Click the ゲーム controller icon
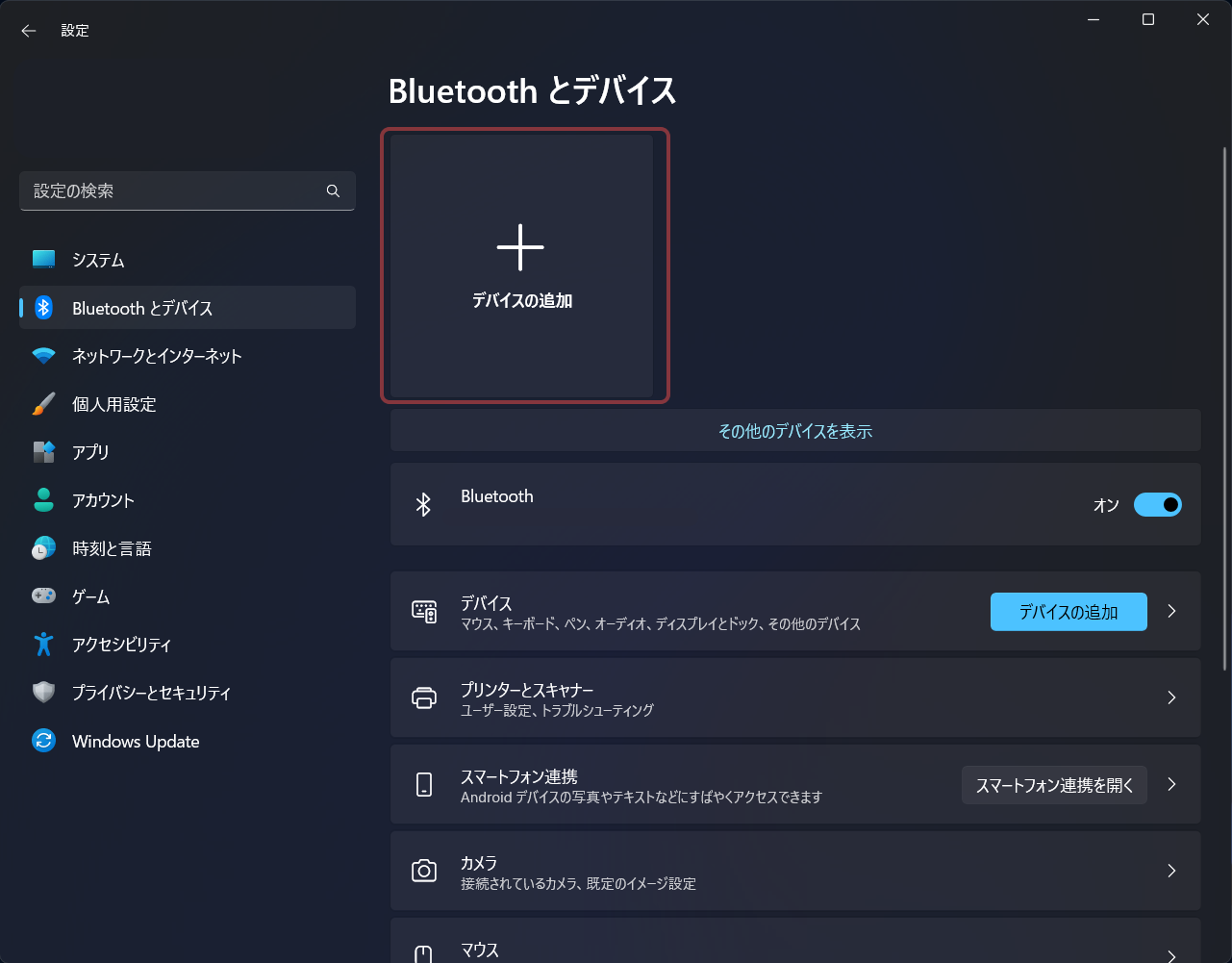 [43, 596]
